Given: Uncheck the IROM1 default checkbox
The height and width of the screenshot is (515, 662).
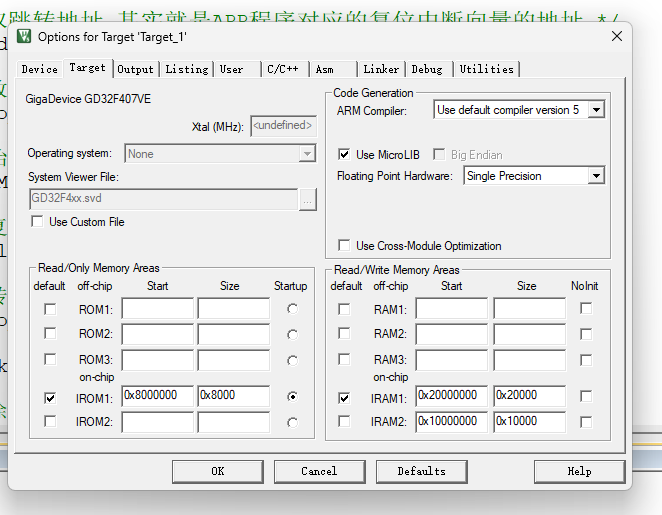Looking at the screenshot, I should [x=50, y=398].
